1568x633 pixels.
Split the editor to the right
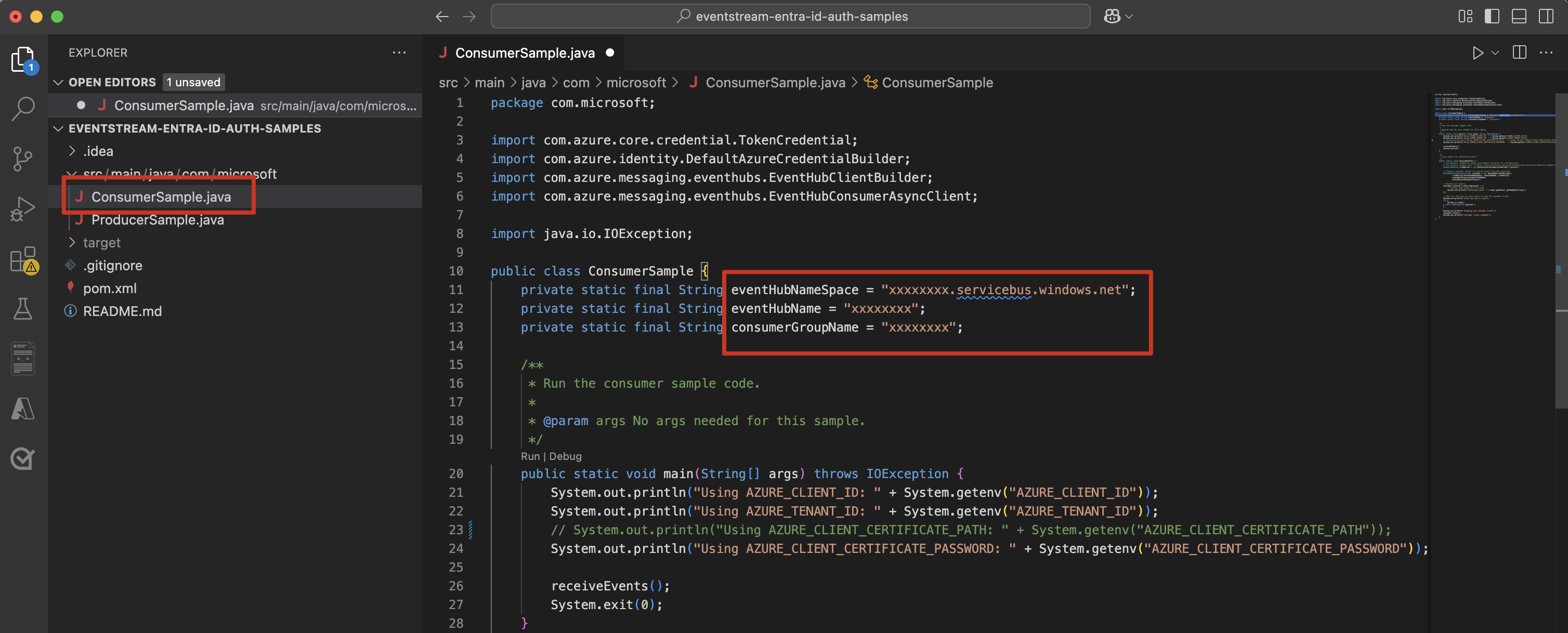1519,53
